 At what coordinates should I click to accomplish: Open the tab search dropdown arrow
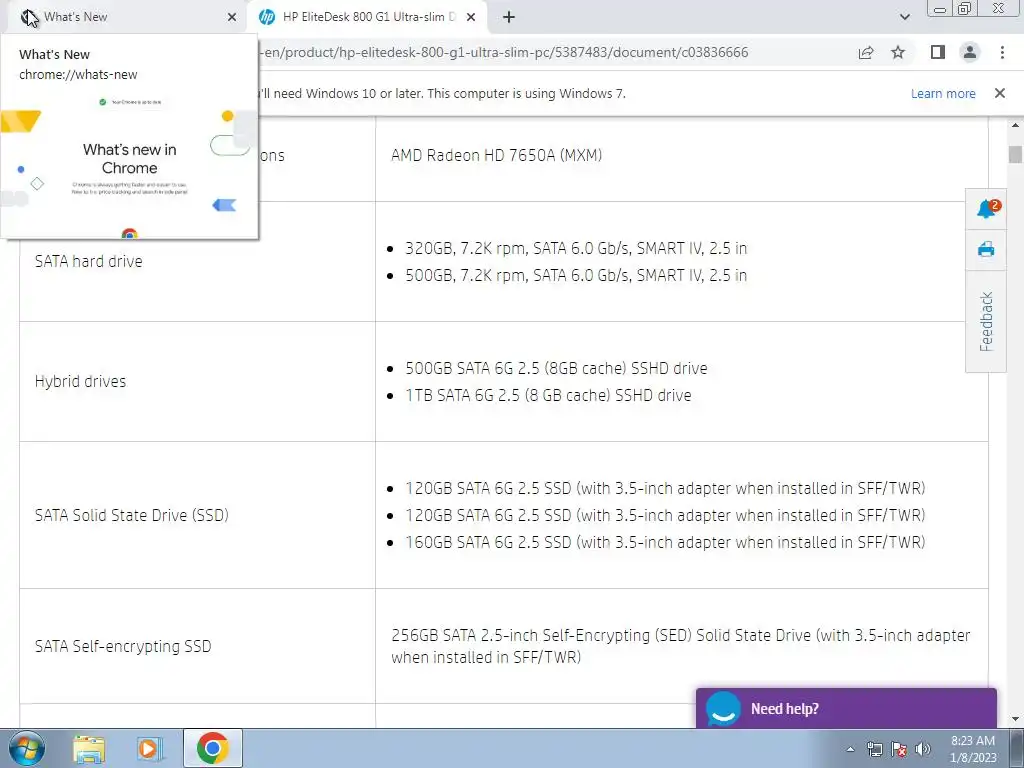904,18
